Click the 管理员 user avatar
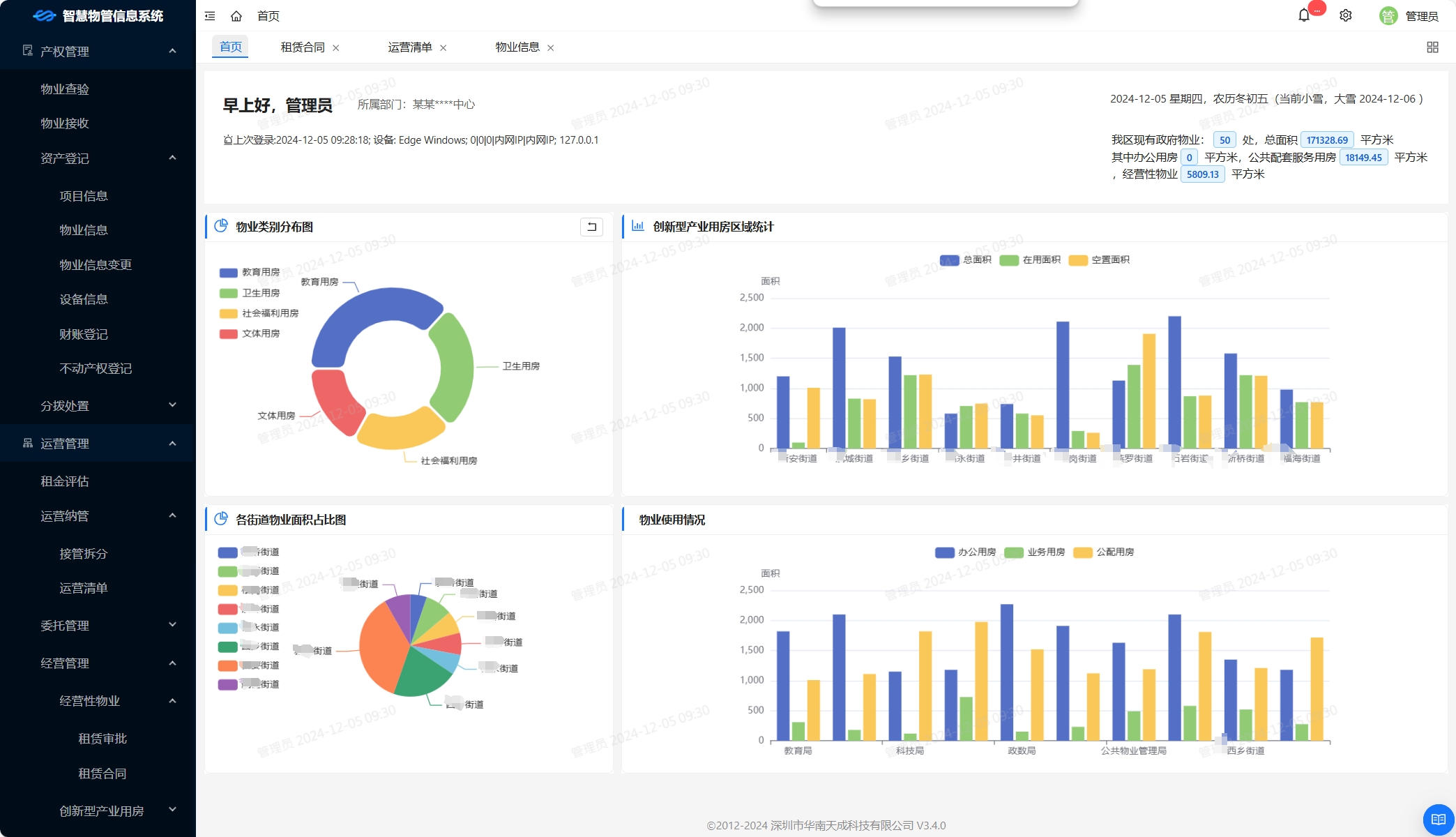This screenshot has width=1456, height=837. [x=1388, y=16]
